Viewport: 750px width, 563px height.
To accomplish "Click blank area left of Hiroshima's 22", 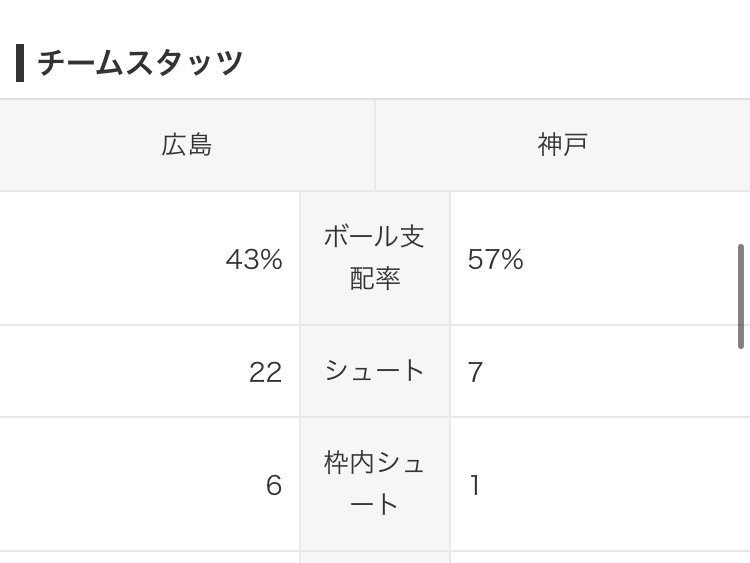I will coord(122,372).
